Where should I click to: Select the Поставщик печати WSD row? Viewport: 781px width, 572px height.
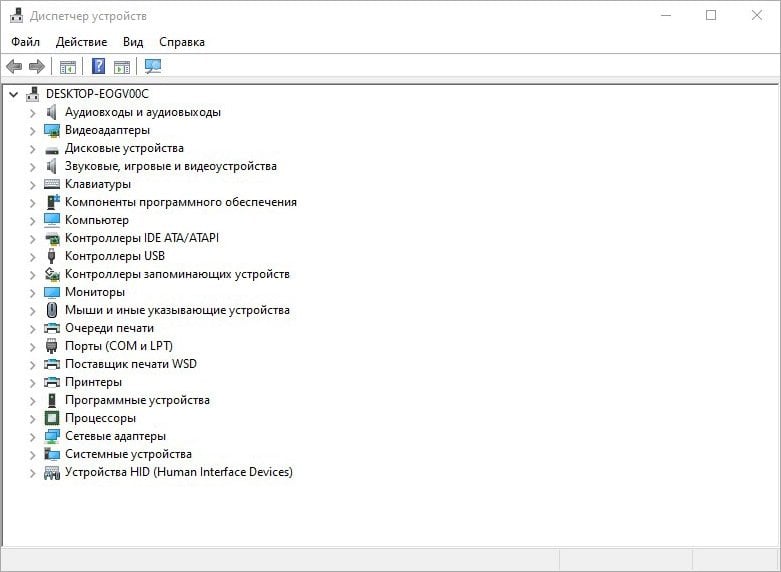pyautogui.click(x=130, y=364)
